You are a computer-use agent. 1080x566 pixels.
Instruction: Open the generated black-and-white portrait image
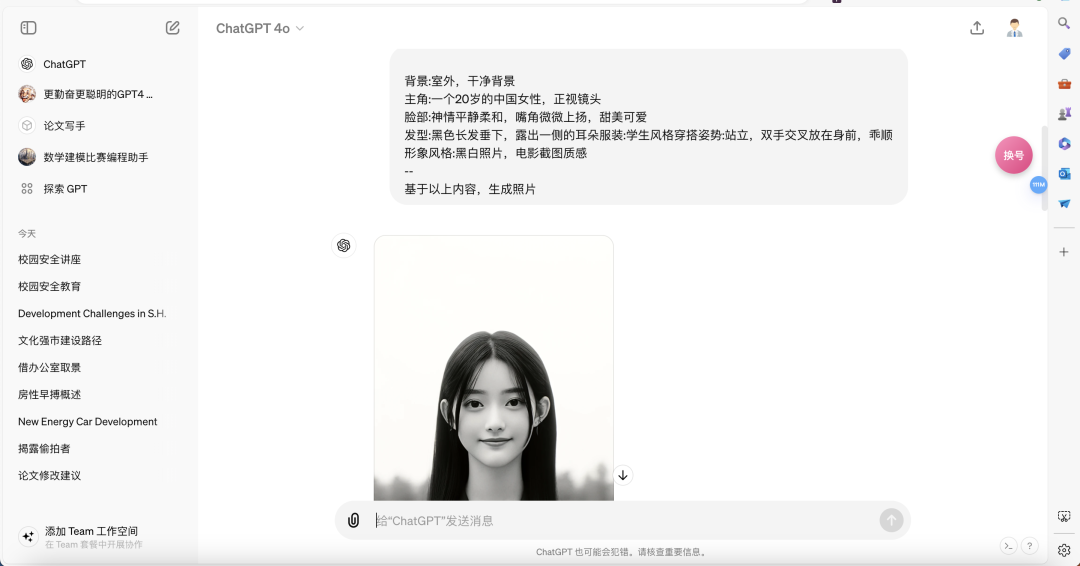(x=493, y=368)
